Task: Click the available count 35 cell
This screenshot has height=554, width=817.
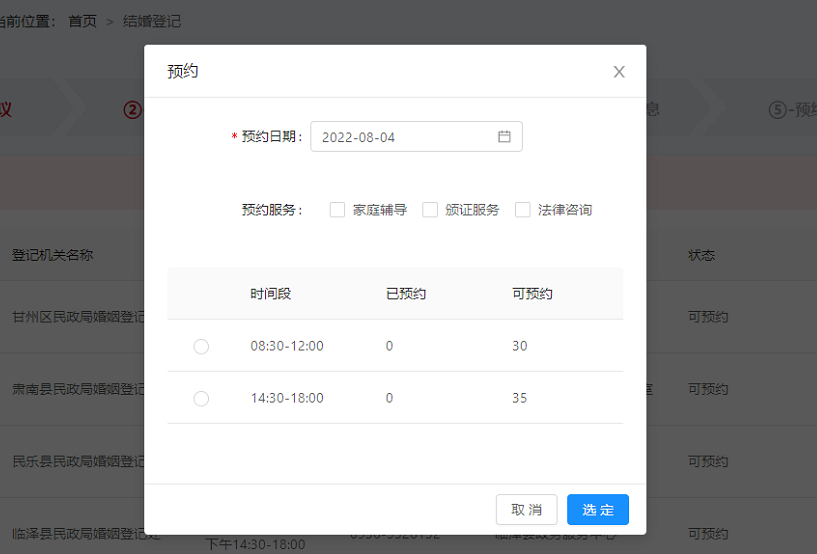Action: [x=519, y=398]
